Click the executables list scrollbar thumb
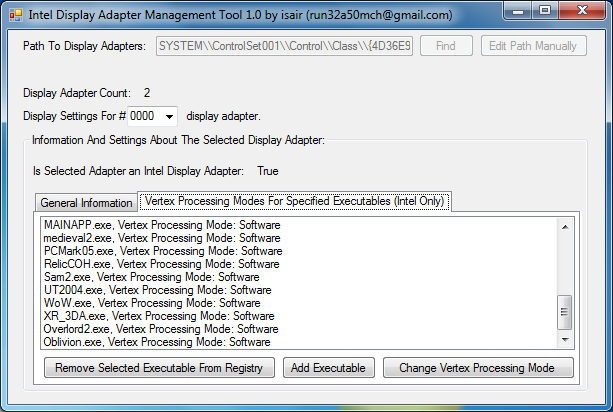 click(565, 312)
